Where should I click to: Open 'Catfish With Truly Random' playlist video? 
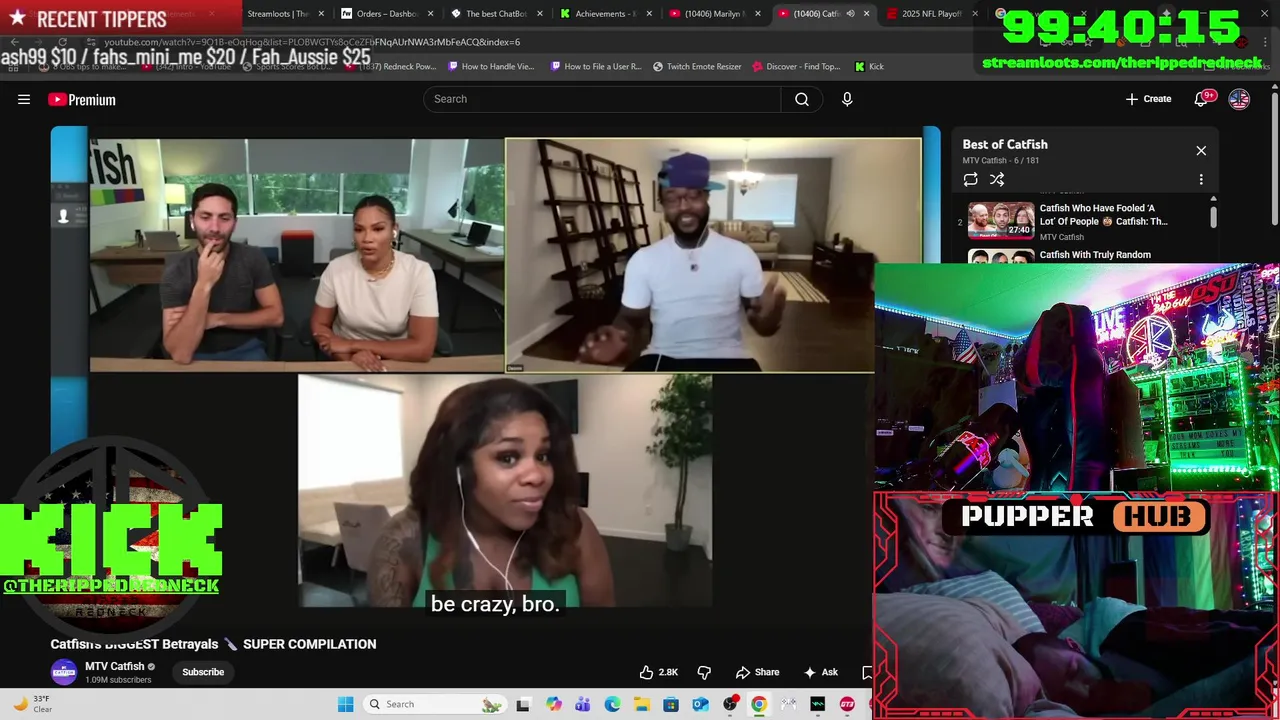tap(1095, 255)
